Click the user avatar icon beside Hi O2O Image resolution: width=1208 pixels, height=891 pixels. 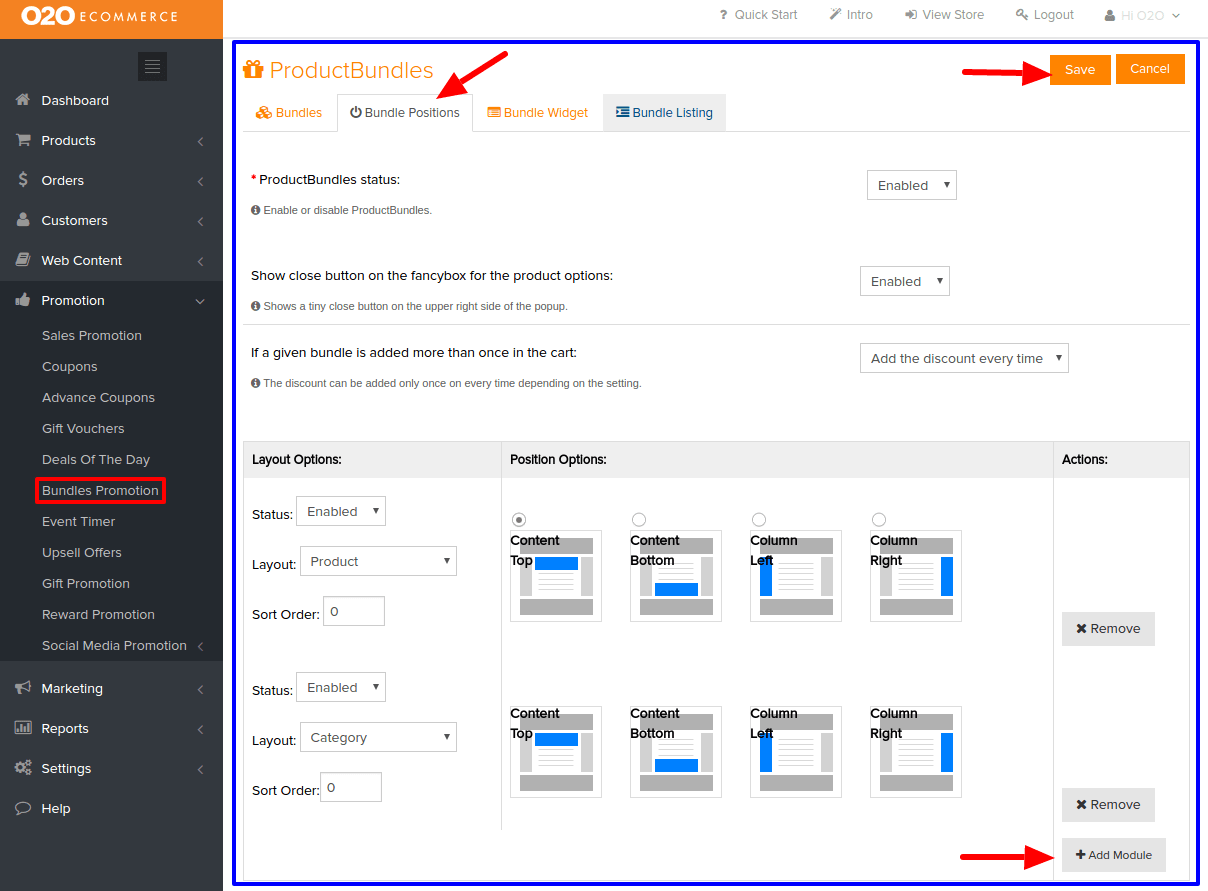point(1110,15)
